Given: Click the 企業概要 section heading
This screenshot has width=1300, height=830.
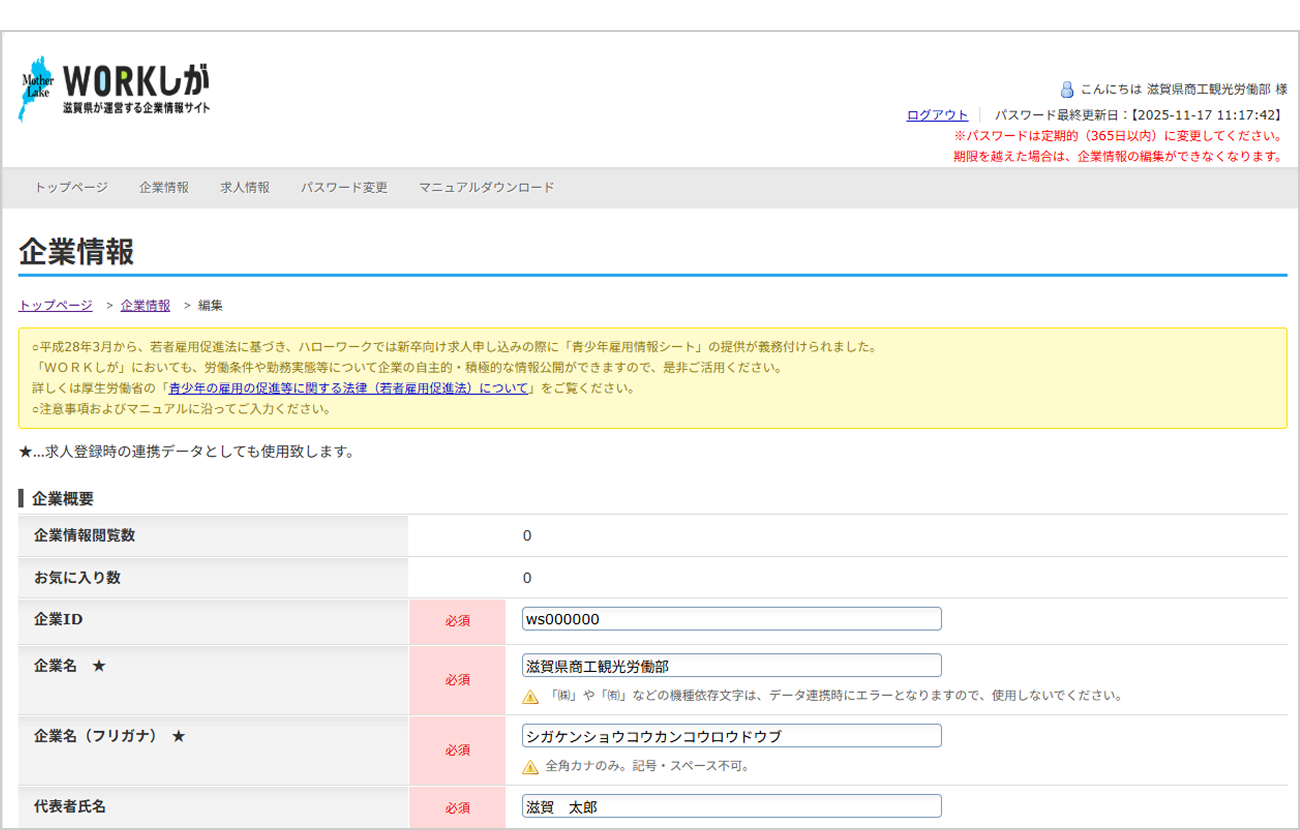Looking at the screenshot, I should click(x=63, y=498).
